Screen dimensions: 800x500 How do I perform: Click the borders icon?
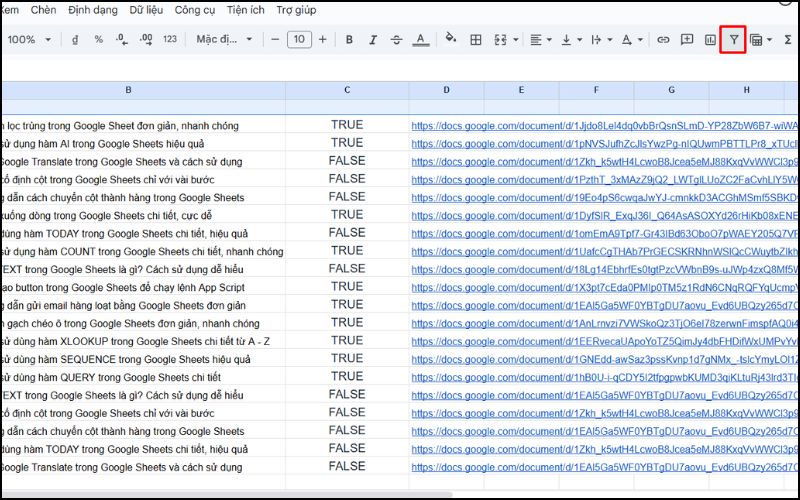click(x=476, y=40)
